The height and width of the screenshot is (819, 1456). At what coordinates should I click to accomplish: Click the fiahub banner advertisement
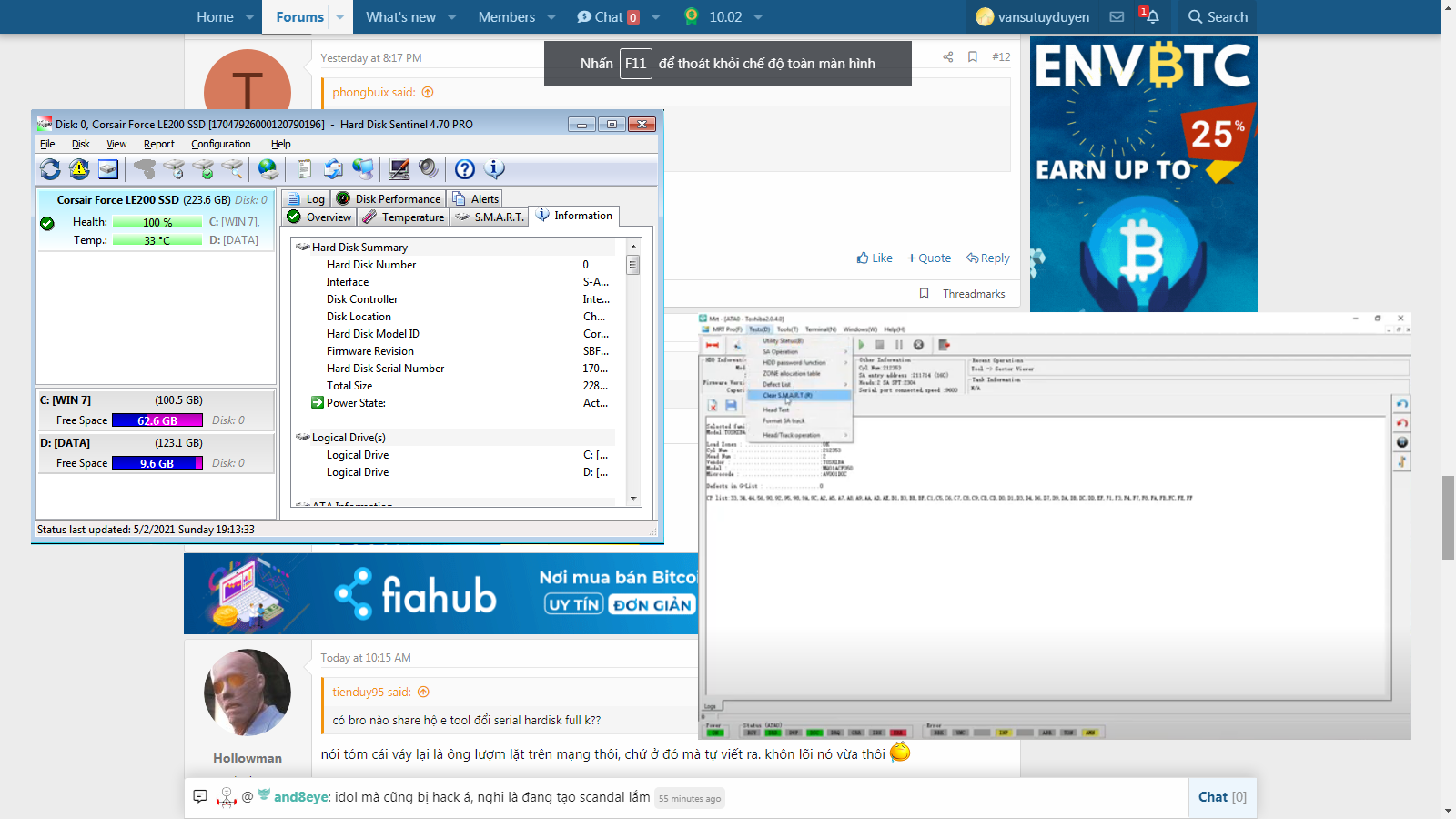coord(441,593)
